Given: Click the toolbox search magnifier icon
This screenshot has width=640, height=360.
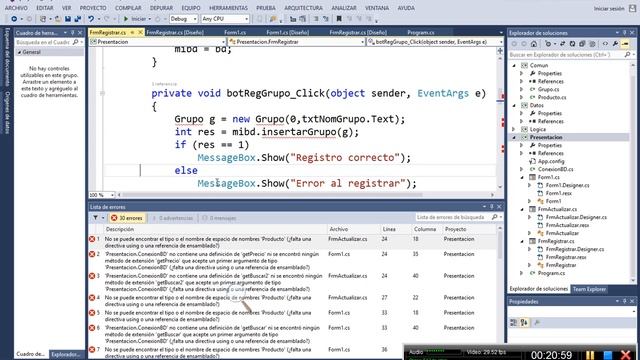Looking at the screenshot, I should [x=76, y=42].
